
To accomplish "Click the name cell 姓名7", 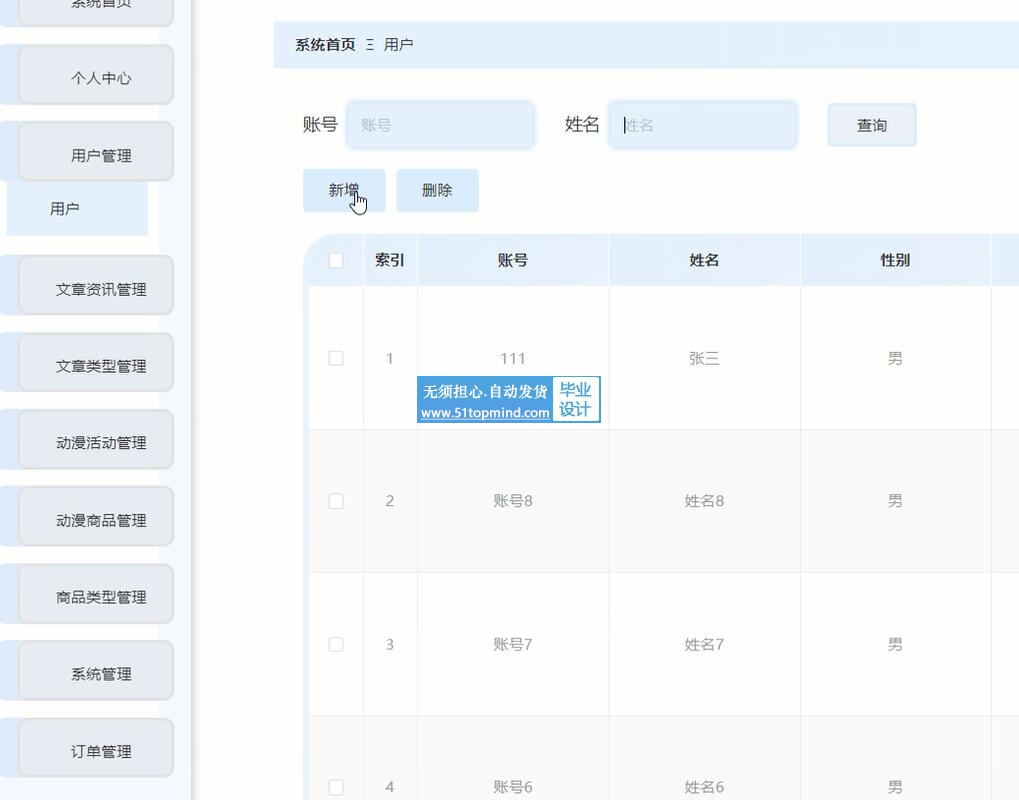I will [704, 644].
